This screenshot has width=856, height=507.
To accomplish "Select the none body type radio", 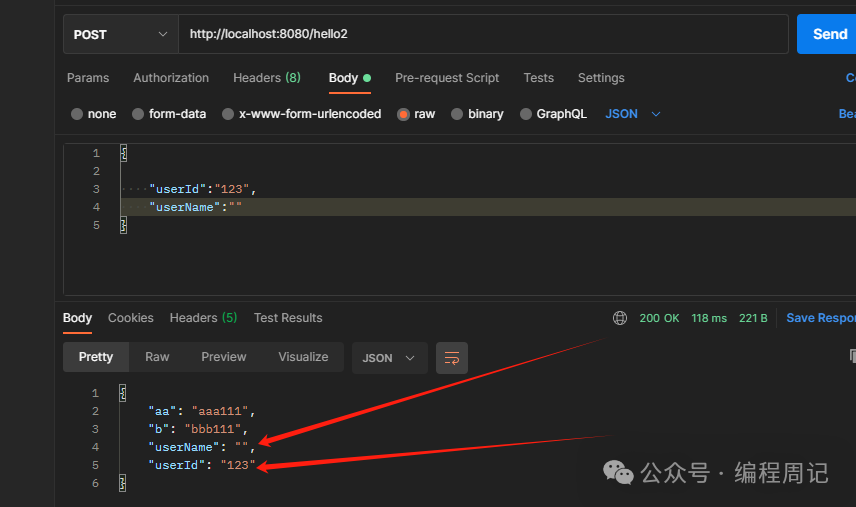I will pos(77,114).
